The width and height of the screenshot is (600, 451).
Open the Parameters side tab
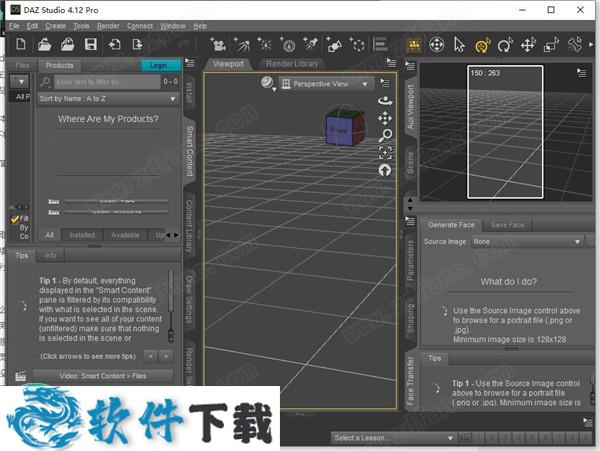pyautogui.click(x=410, y=261)
